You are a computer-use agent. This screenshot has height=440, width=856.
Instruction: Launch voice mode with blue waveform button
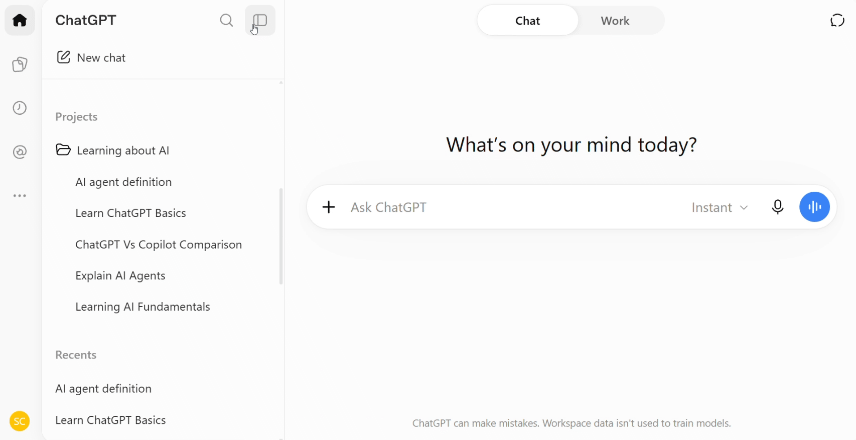click(x=815, y=207)
